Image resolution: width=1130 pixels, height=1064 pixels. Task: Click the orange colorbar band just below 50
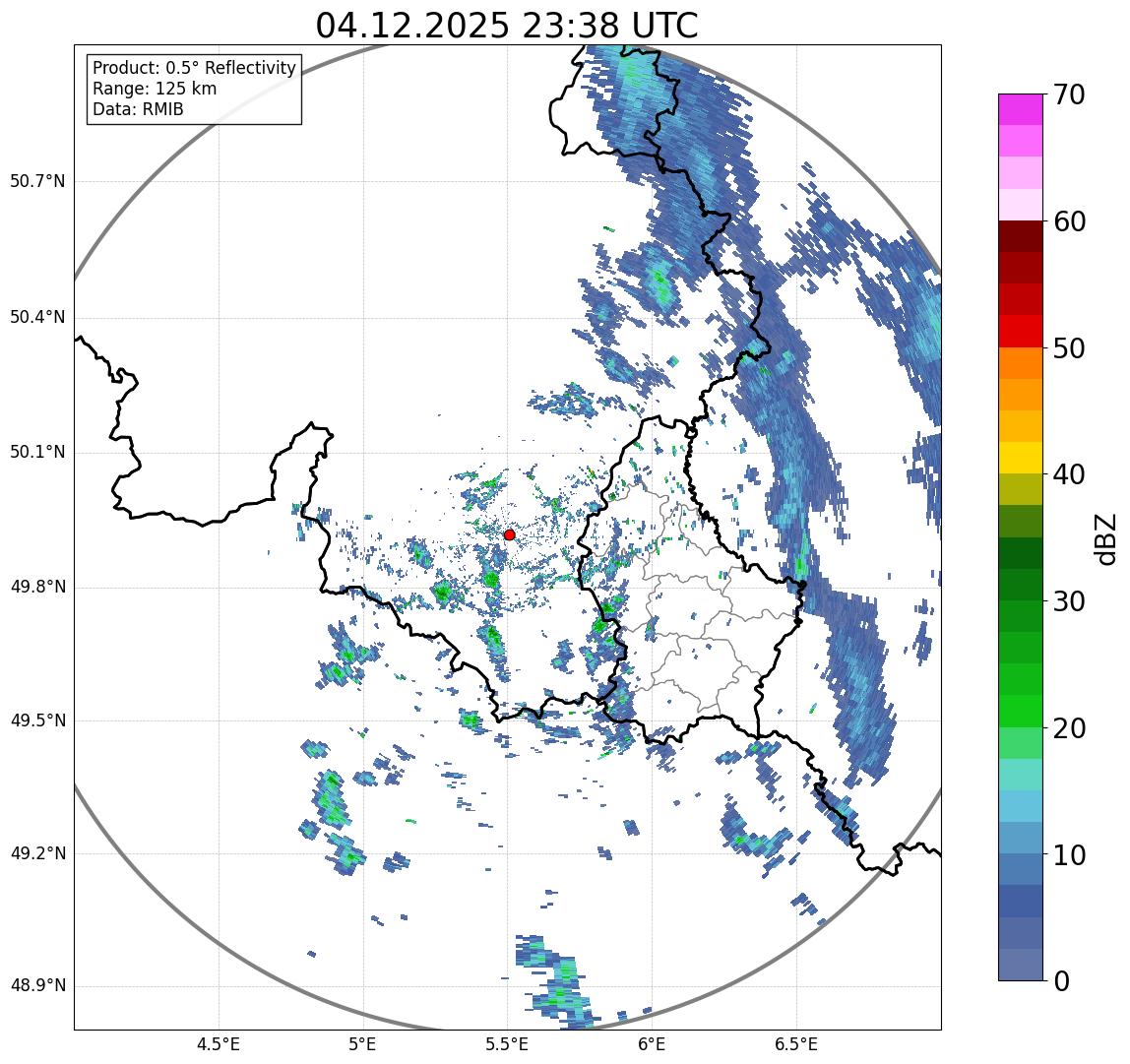pos(1021,363)
